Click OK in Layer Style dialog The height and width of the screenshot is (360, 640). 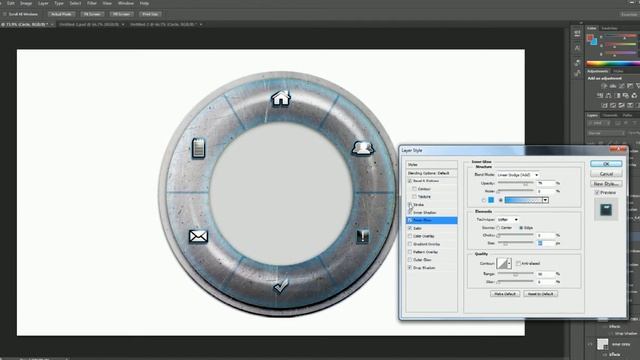click(x=606, y=164)
